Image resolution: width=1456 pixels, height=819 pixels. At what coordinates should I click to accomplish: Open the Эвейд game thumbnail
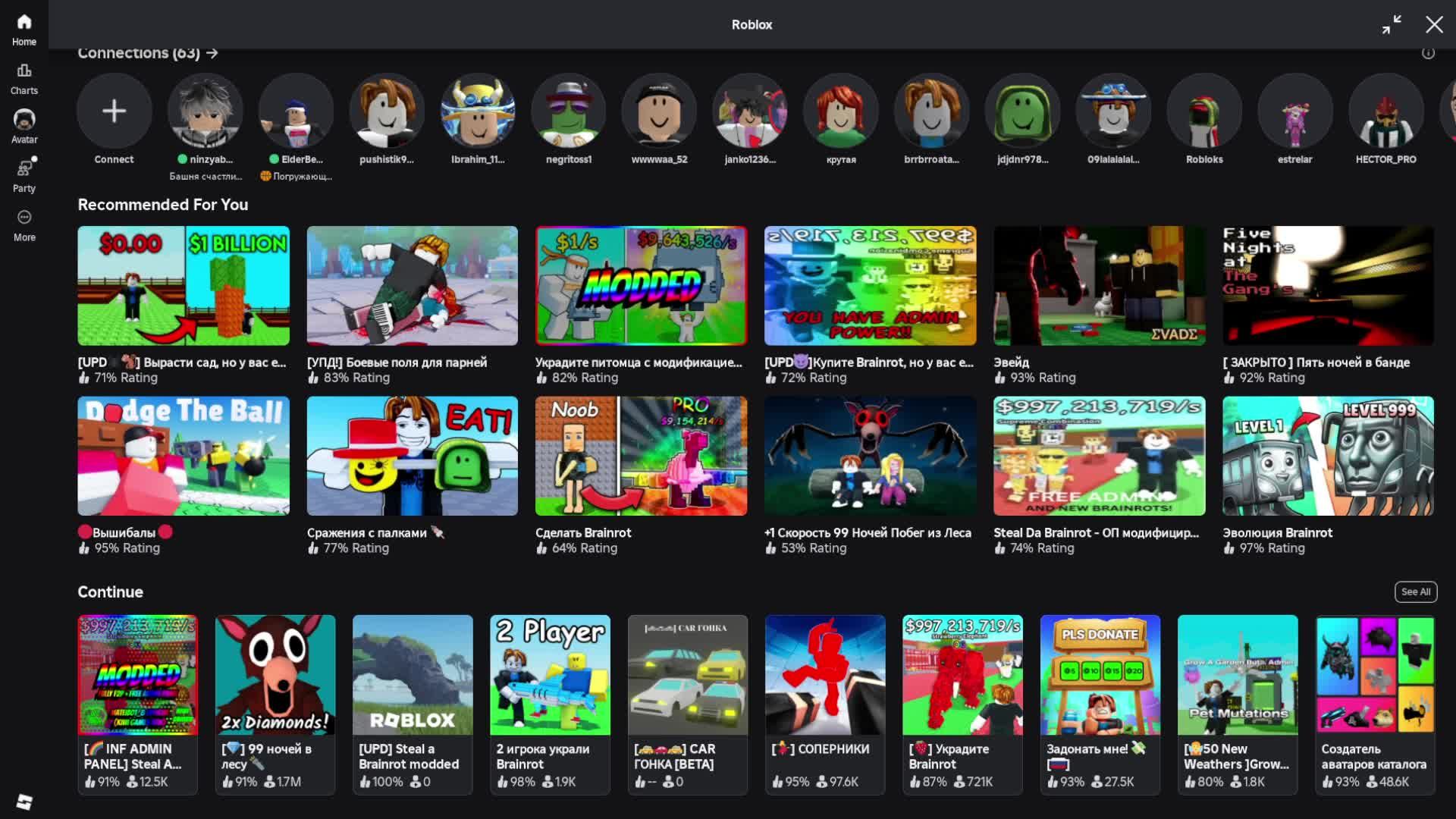tap(1100, 286)
